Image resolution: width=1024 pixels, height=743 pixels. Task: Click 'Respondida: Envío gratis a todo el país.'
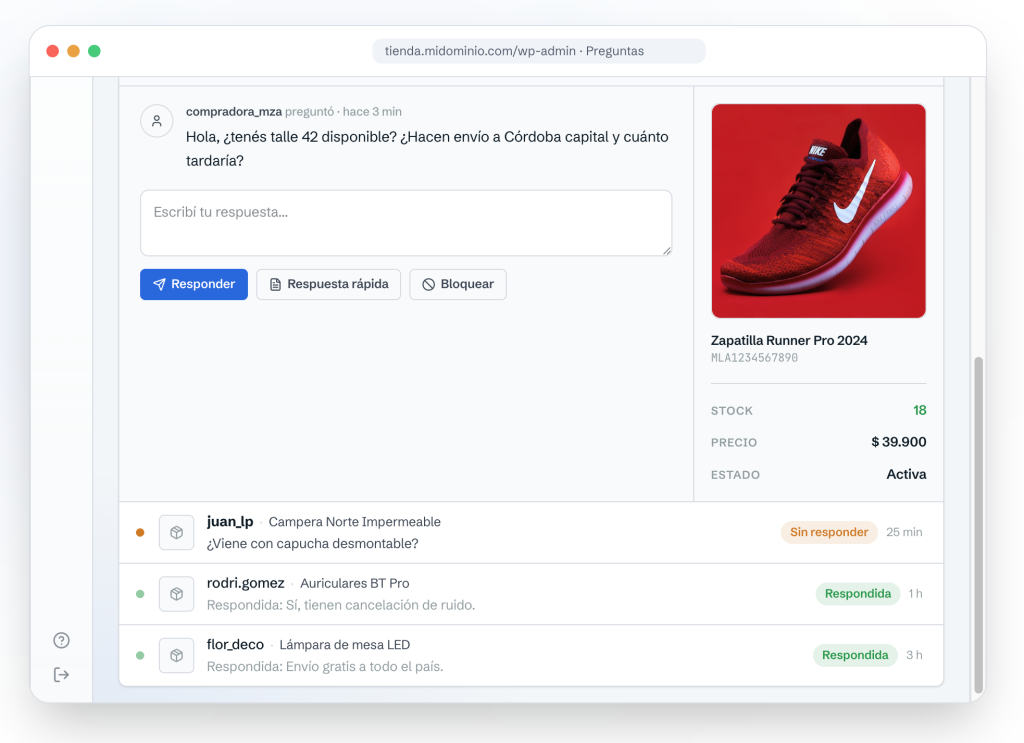coord(325,667)
